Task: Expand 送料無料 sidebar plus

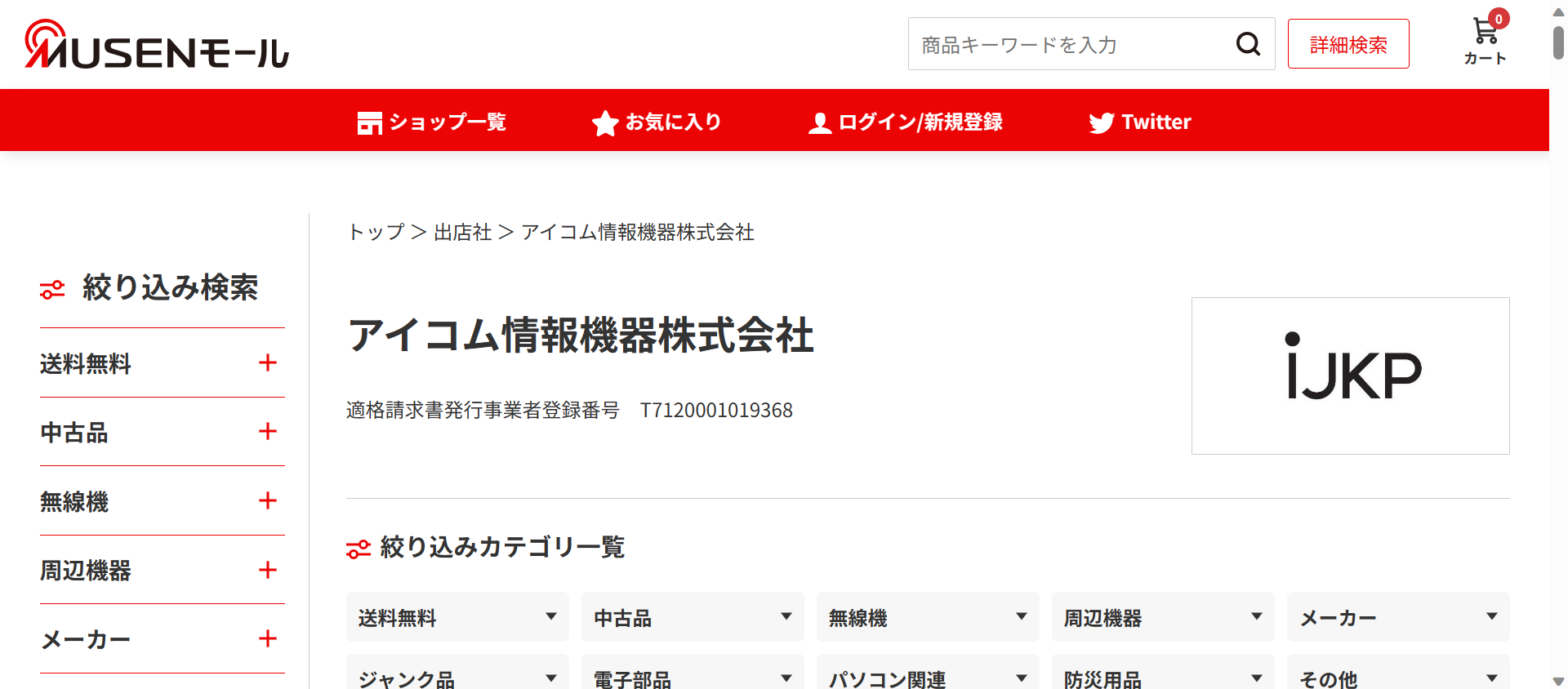Action: point(267,362)
